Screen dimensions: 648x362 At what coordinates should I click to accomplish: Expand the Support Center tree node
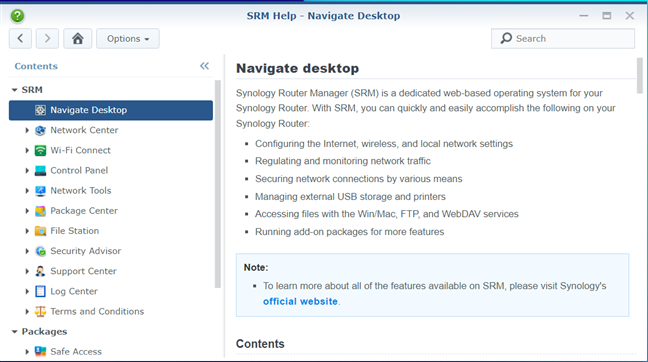pos(27,271)
